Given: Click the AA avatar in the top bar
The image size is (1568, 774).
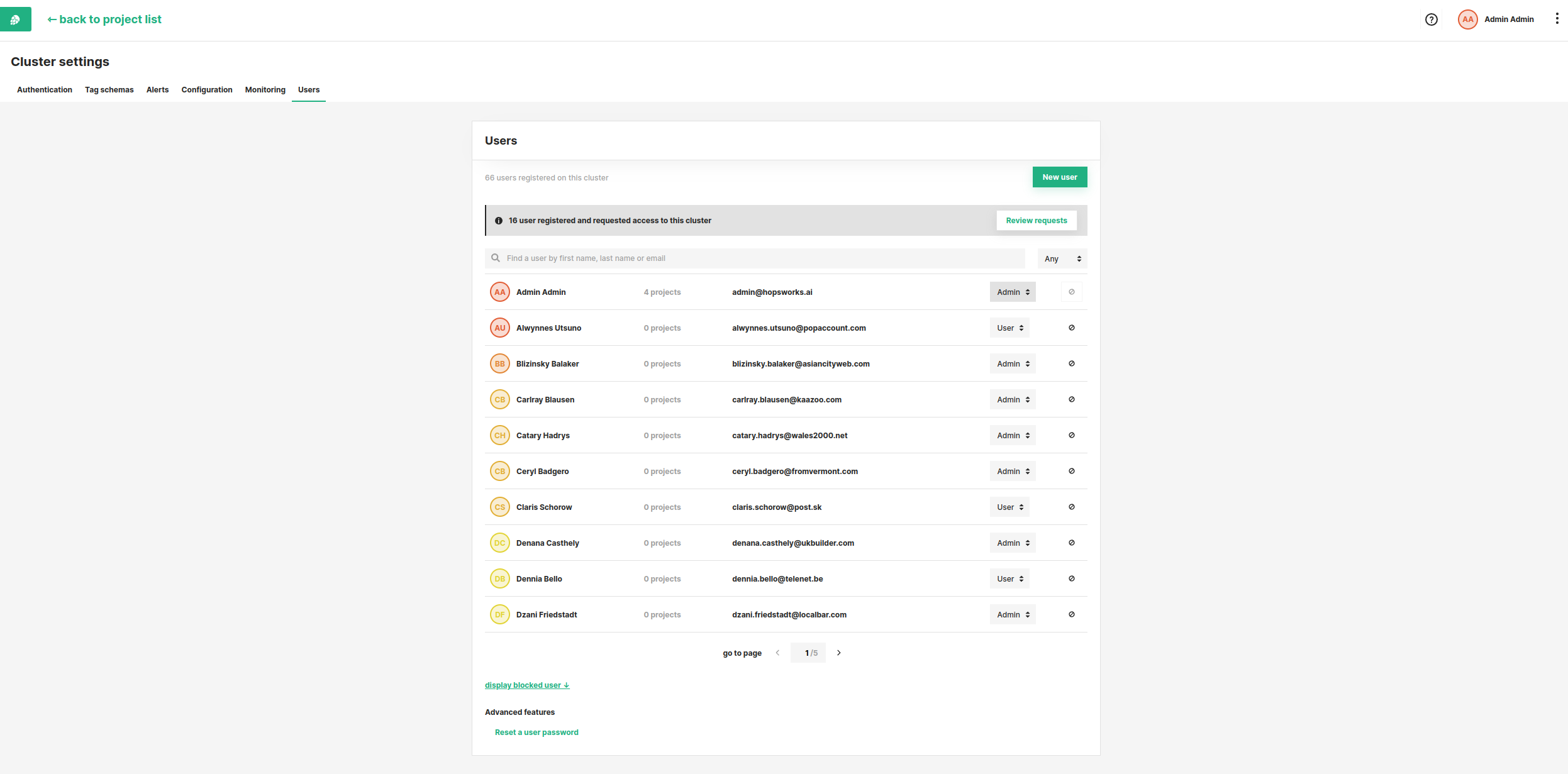Looking at the screenshot, I should pyautogui.click(x=1467, y=19).
